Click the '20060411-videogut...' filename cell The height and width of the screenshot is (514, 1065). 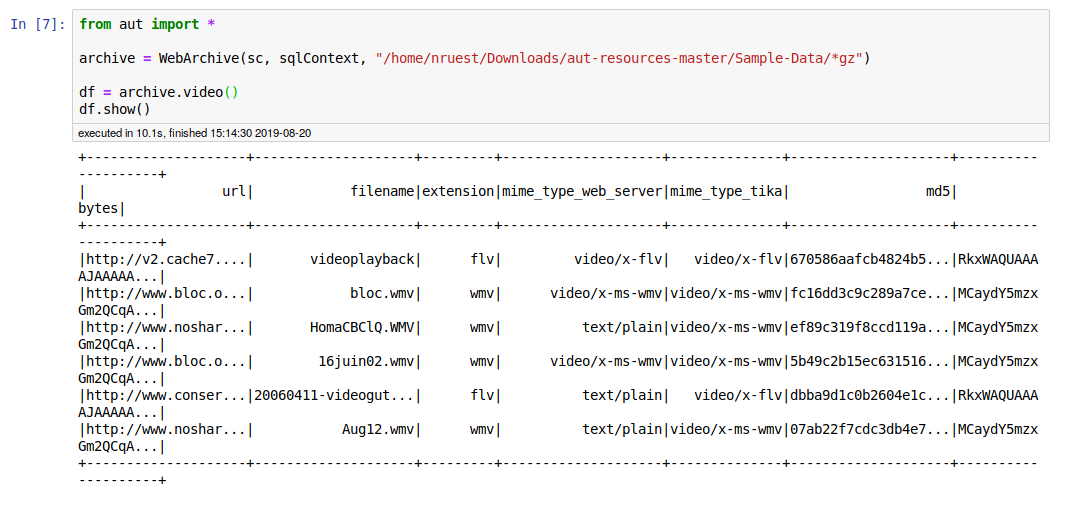334,395
